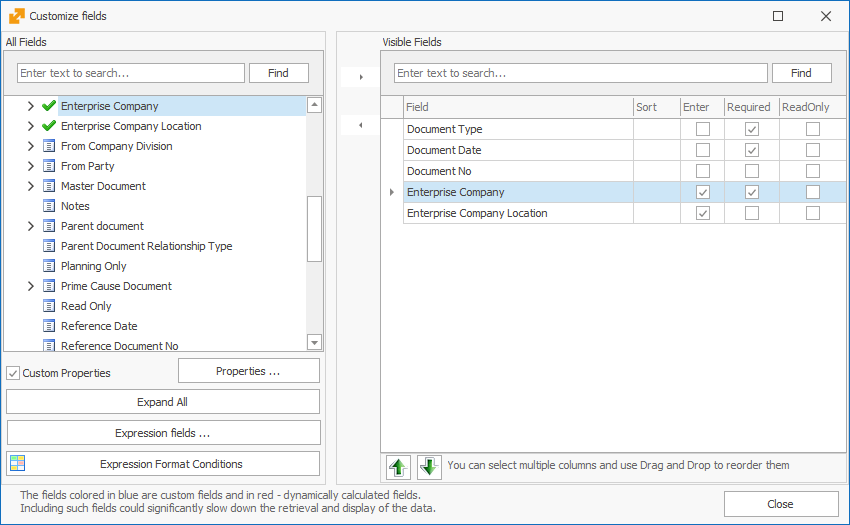Expand the Prime Cause Document node
850x525 pixels.
coord(31,286)
